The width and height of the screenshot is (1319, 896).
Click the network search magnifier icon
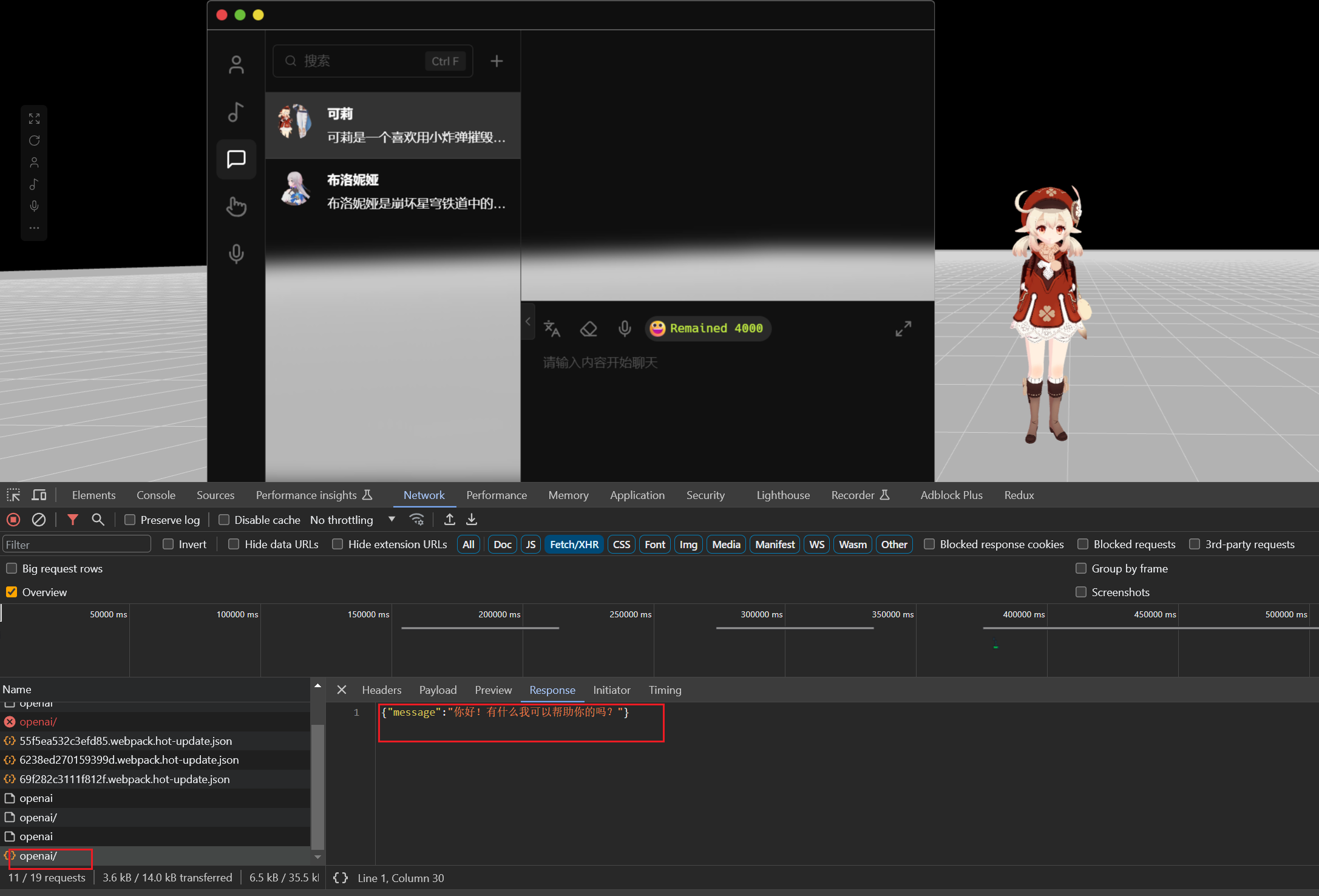tap(98, 520)
